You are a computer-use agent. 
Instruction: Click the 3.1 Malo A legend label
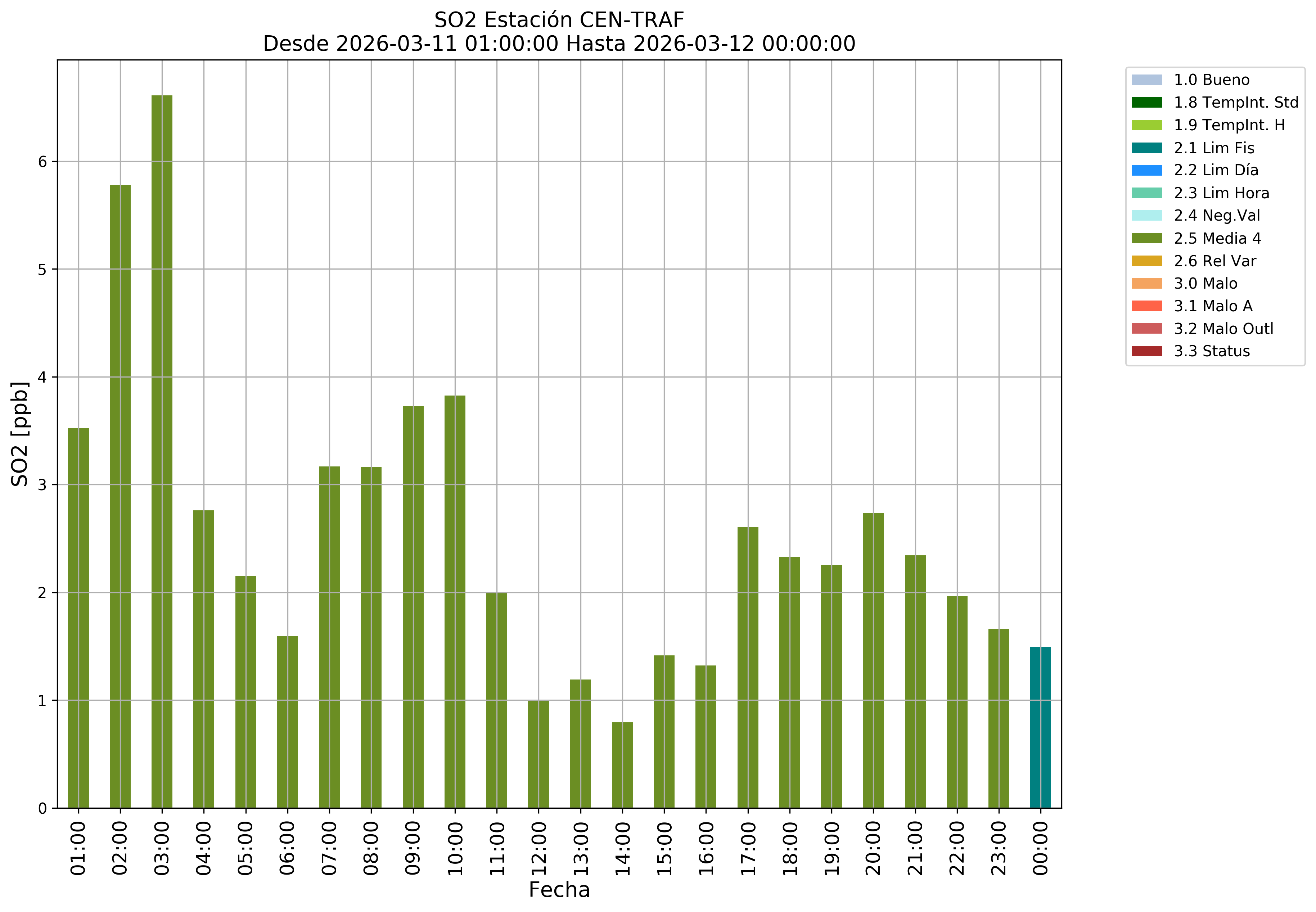click(x=1213, y=306)
